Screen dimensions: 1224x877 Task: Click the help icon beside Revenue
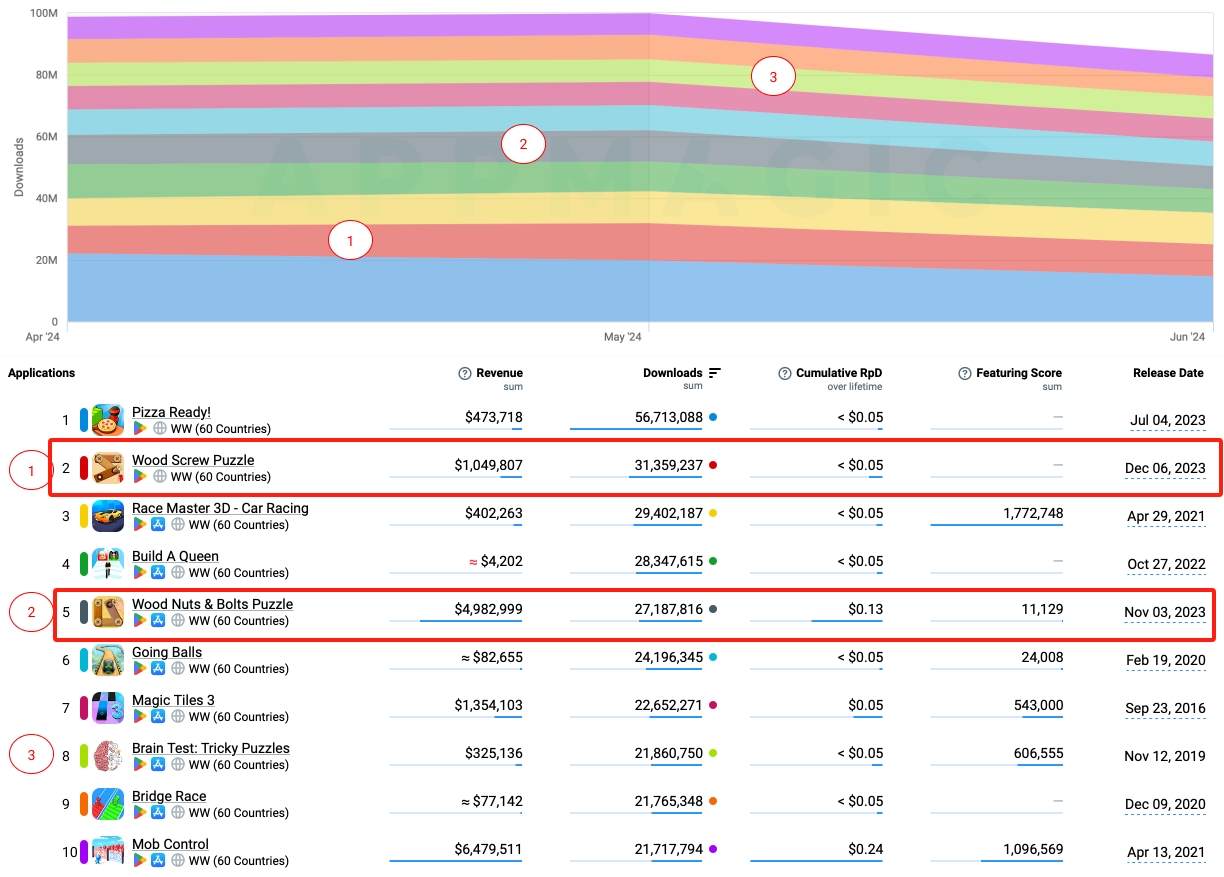tap(464, 373)
